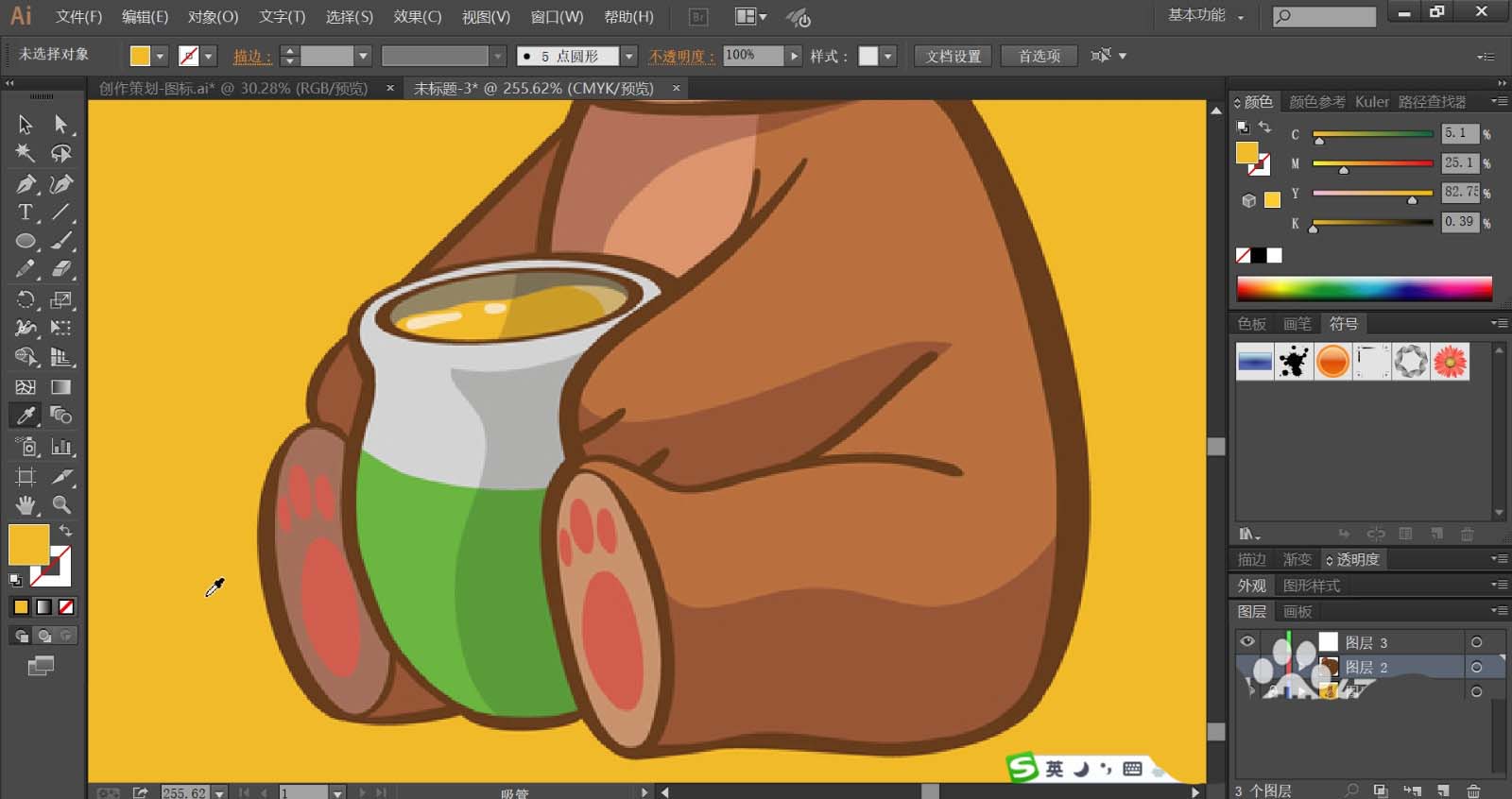Click the Y yellow slider track

click(x=1372, y=193)
